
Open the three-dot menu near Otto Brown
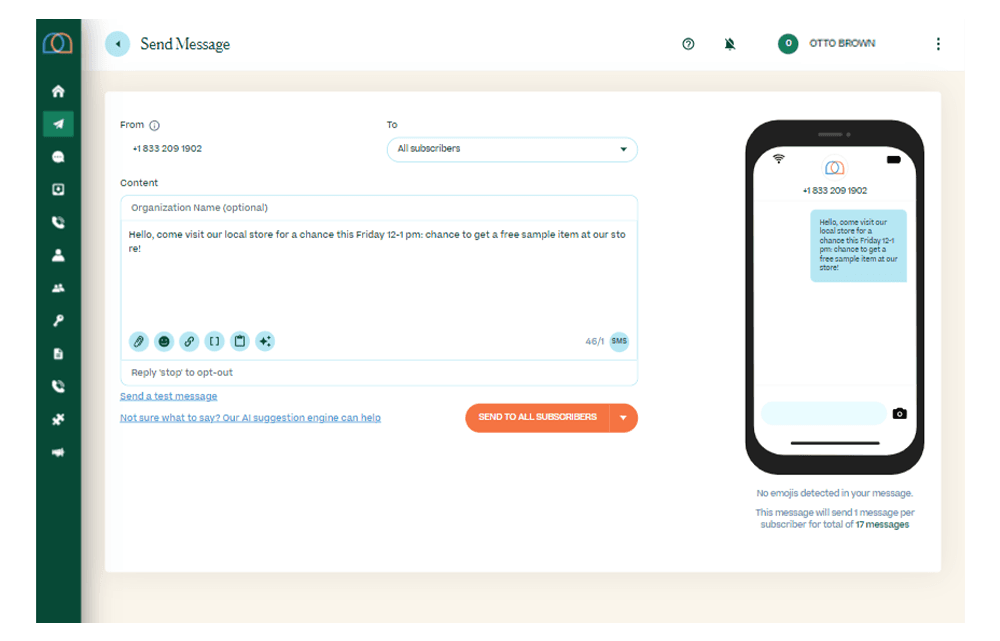tap(938, 43)
